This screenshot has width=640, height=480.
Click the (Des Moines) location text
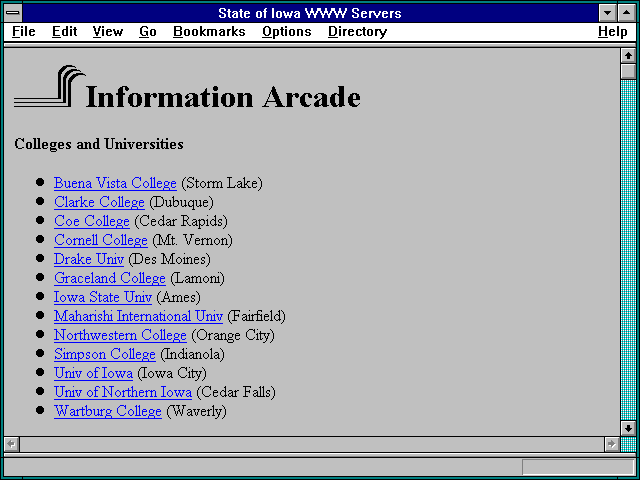(x=169, y=259)
